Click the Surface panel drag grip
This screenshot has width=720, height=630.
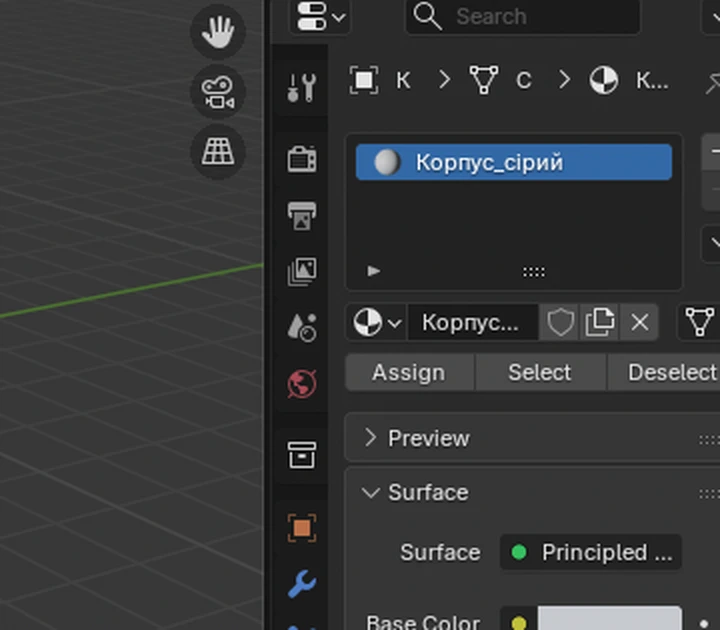709,494
